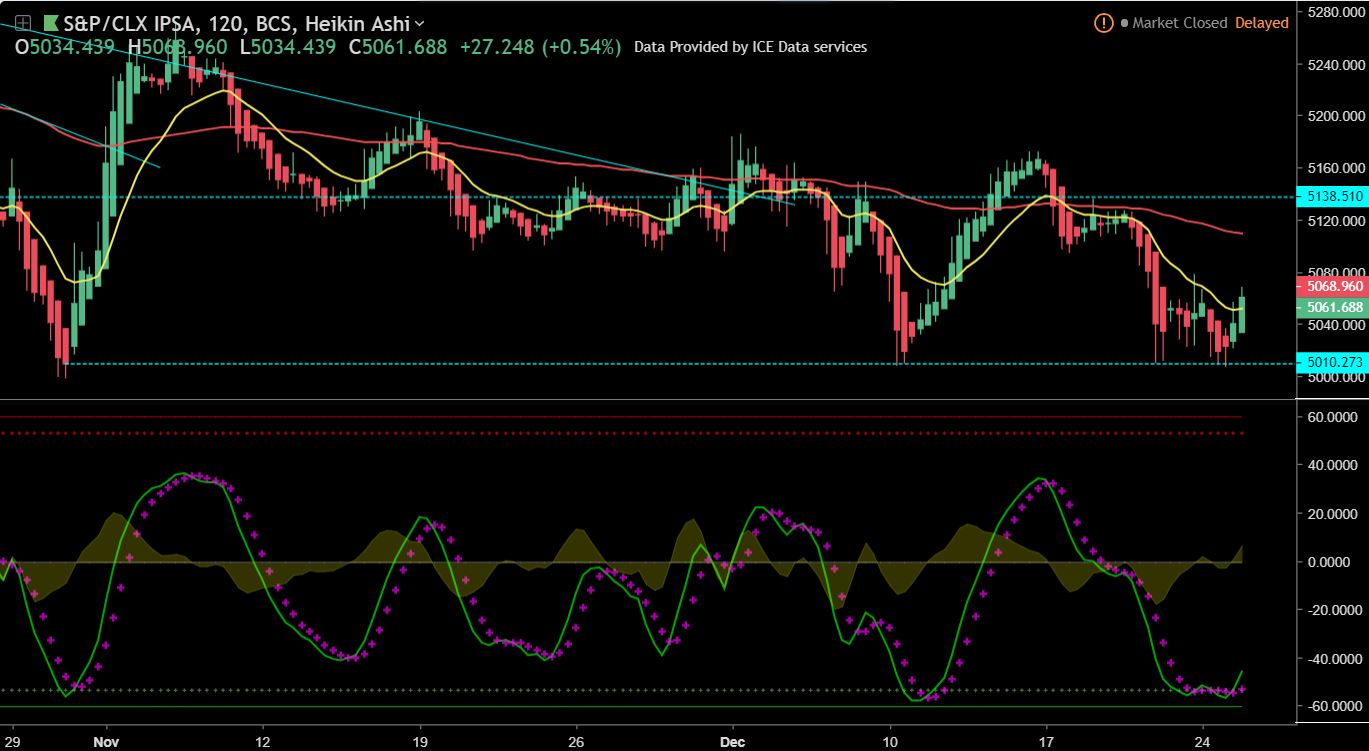This screenshot has height=751, width=1369.
Task: Click the -40.0000 oscillator axis label
Action: (1334, 659)
